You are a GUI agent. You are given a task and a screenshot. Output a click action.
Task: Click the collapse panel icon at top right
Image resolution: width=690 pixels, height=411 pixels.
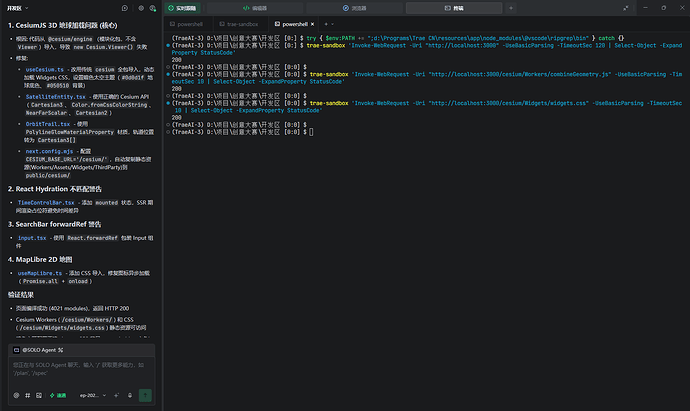coord(626,8)
